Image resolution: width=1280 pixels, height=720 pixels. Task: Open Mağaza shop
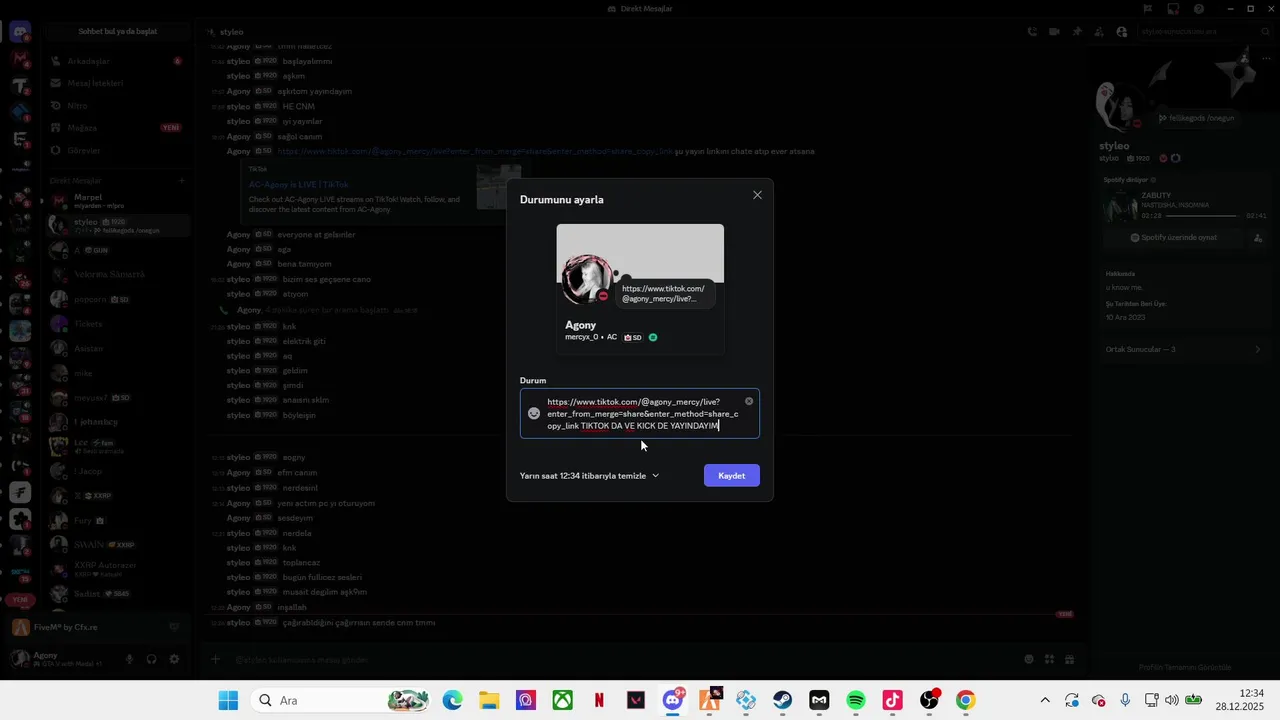118,128
